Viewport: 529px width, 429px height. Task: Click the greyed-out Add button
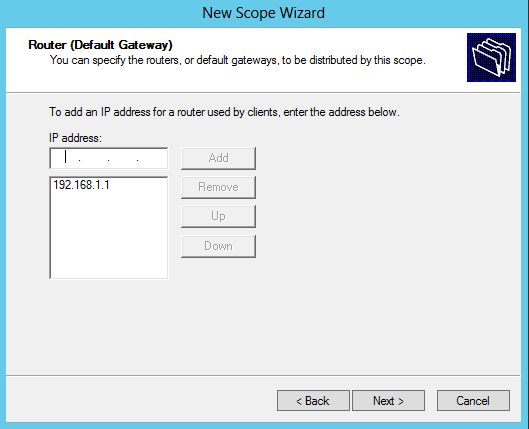pos(218,158)
